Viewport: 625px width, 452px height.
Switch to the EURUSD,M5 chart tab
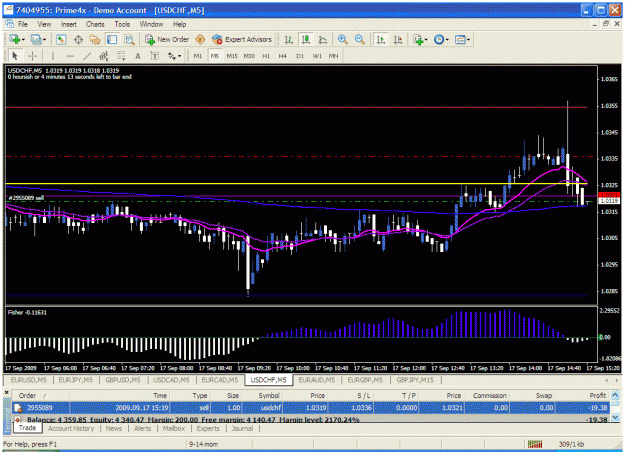(28, 380)
